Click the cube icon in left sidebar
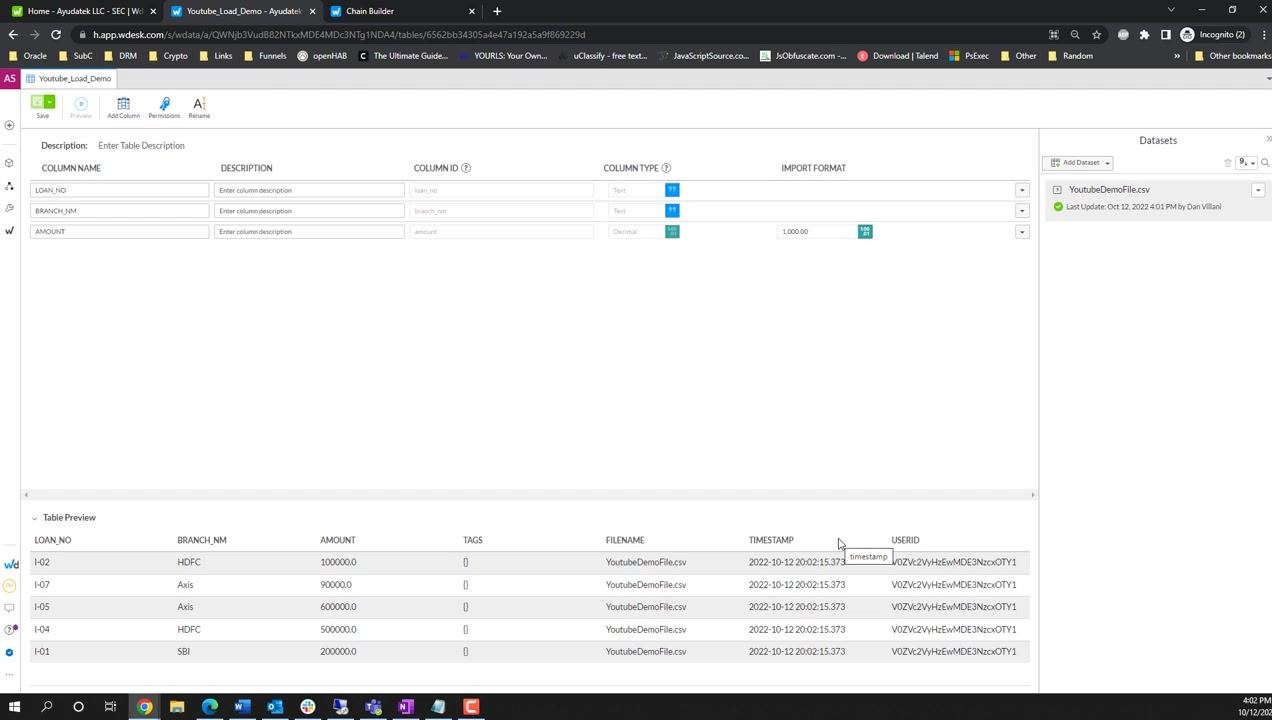 [x=9, y=163]
